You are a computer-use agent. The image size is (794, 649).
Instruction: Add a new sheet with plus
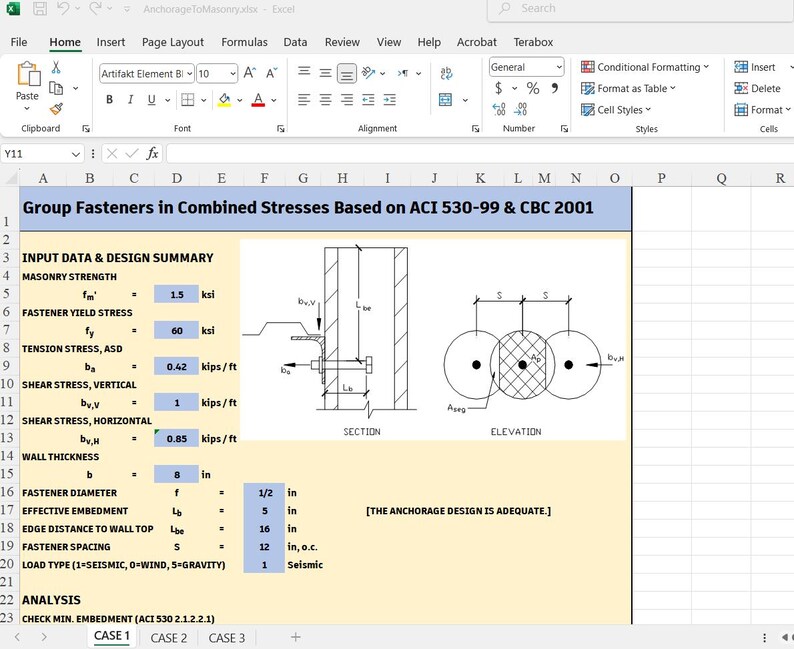(x=296, y=637)
